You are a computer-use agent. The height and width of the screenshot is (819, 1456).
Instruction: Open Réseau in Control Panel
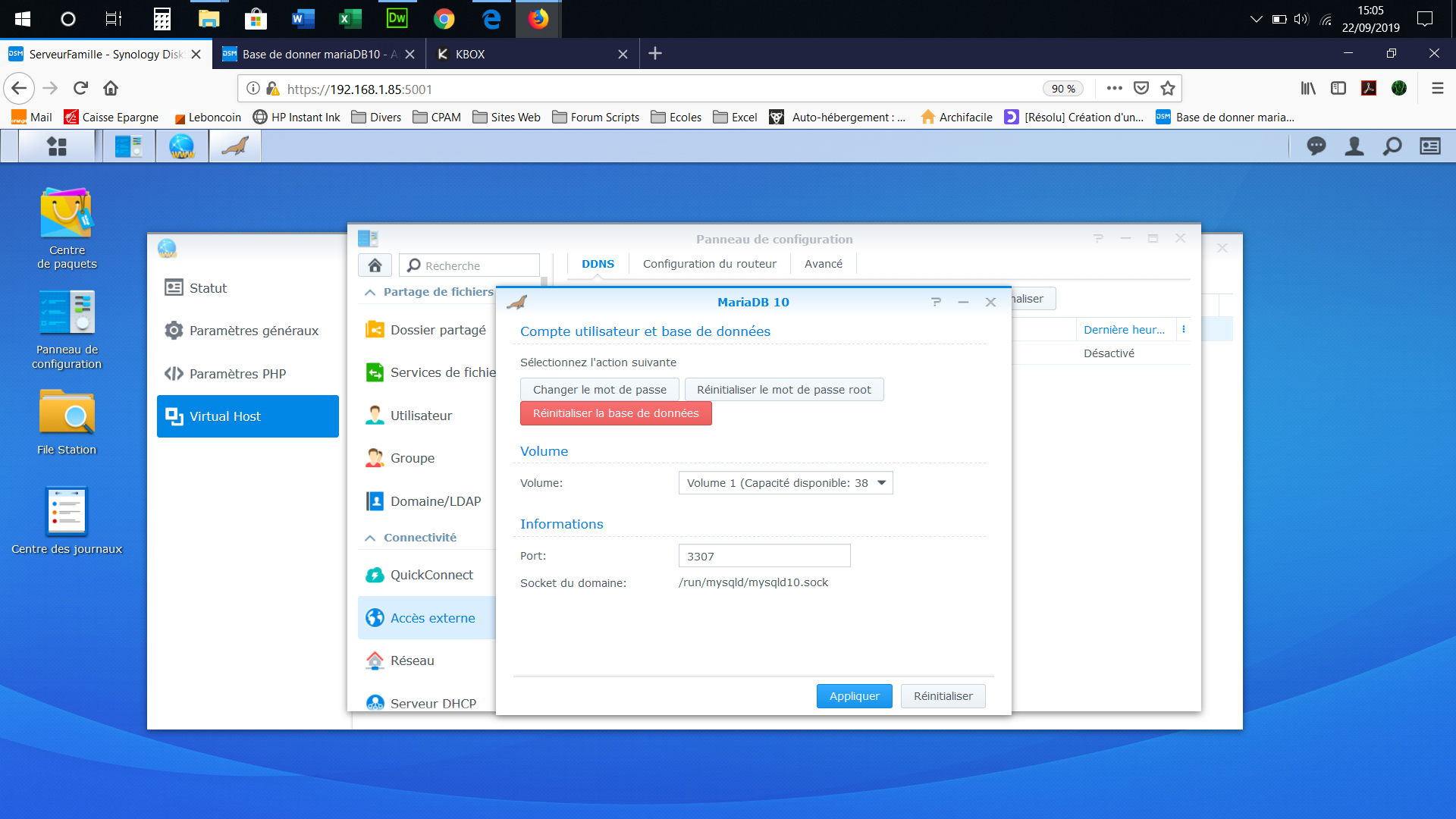(x=426, y=661)
